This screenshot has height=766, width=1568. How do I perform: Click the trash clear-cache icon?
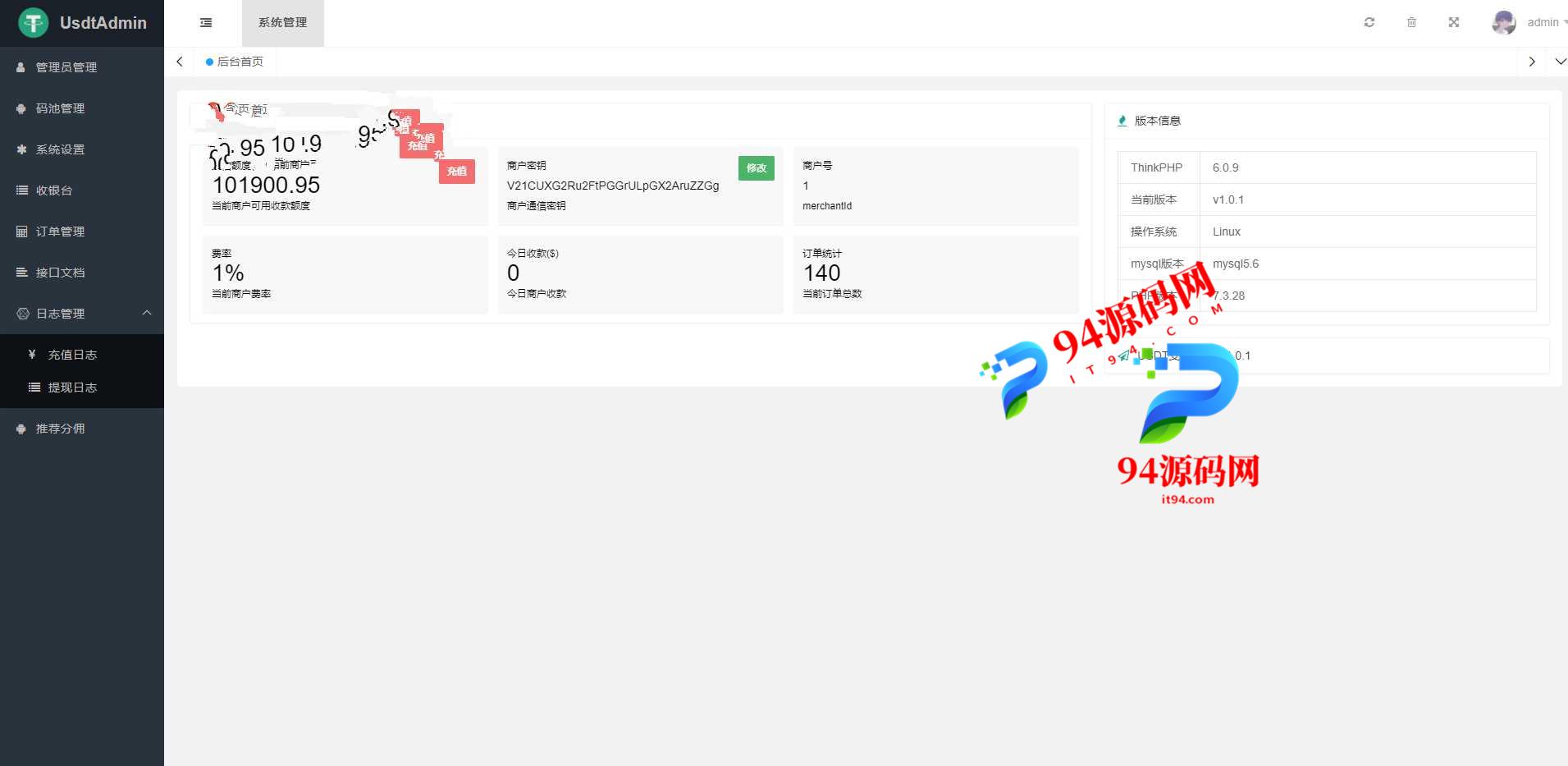[1411, 22]
